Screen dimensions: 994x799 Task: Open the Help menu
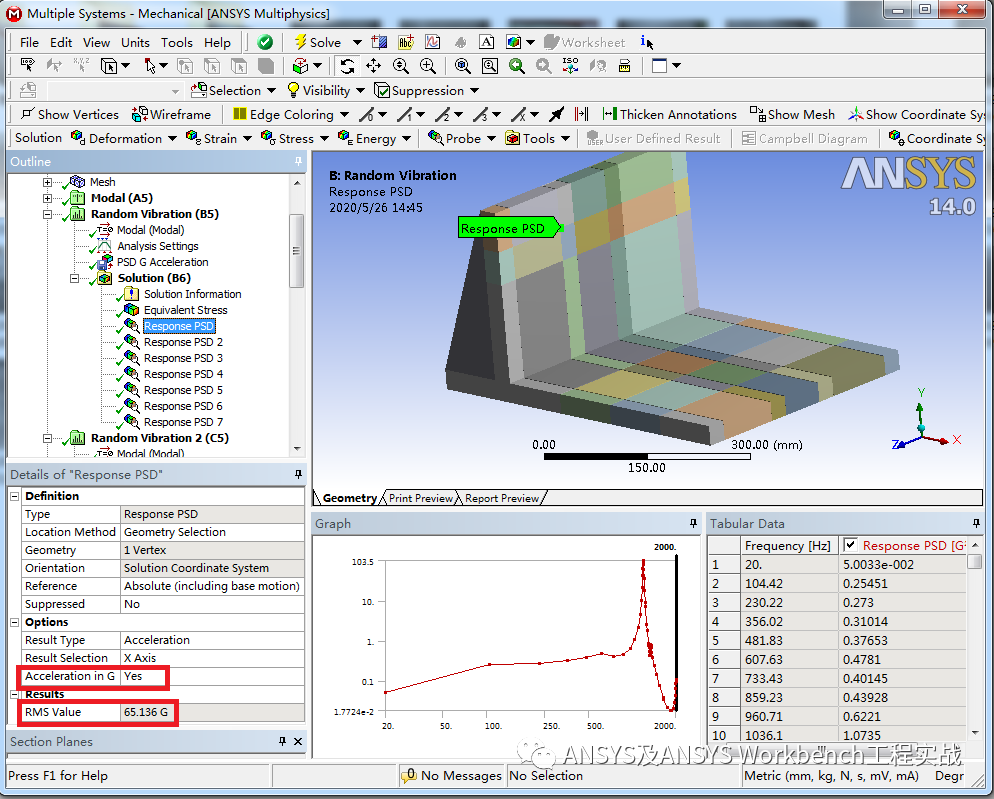pyautogui.click(x=217, y=42)
